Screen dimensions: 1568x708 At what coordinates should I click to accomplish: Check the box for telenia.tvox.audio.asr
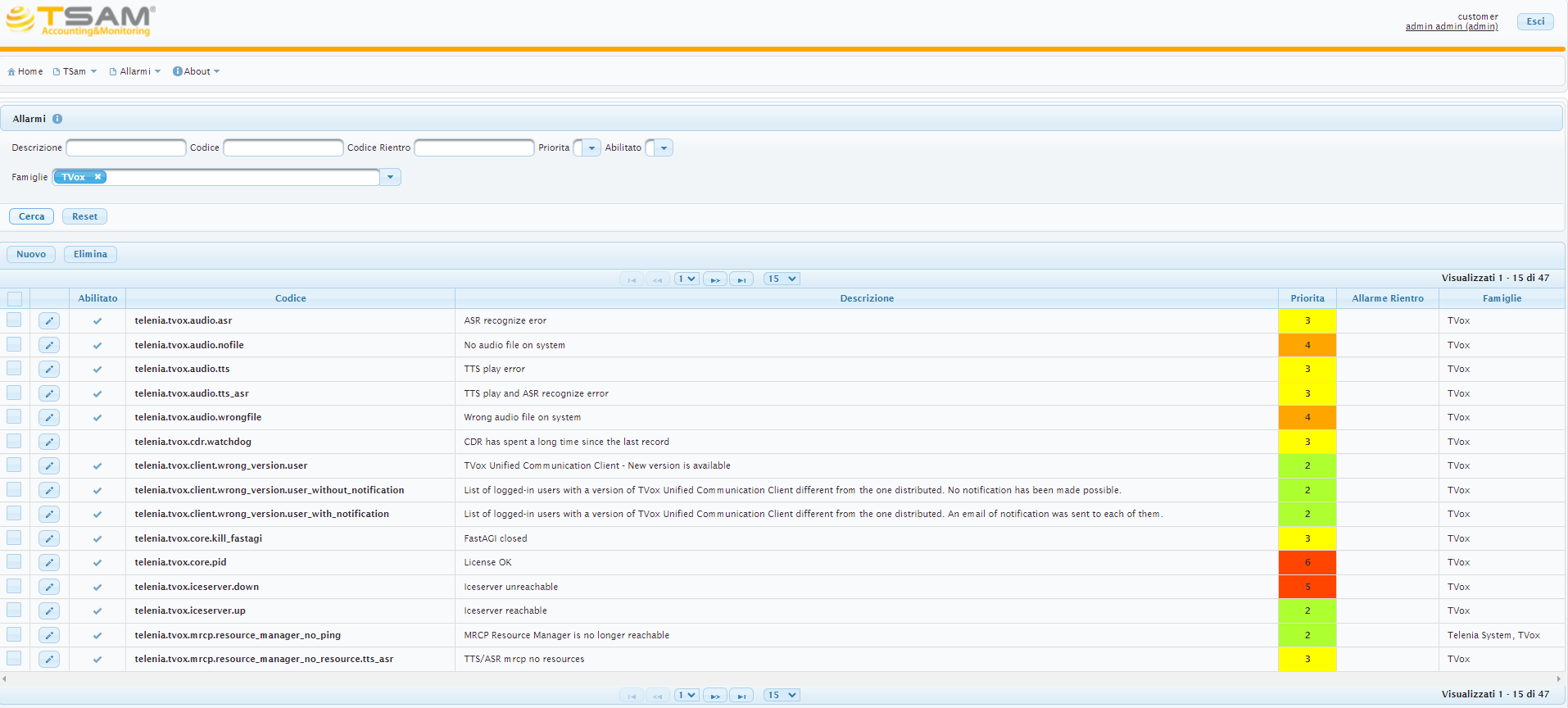pos(14,320)
